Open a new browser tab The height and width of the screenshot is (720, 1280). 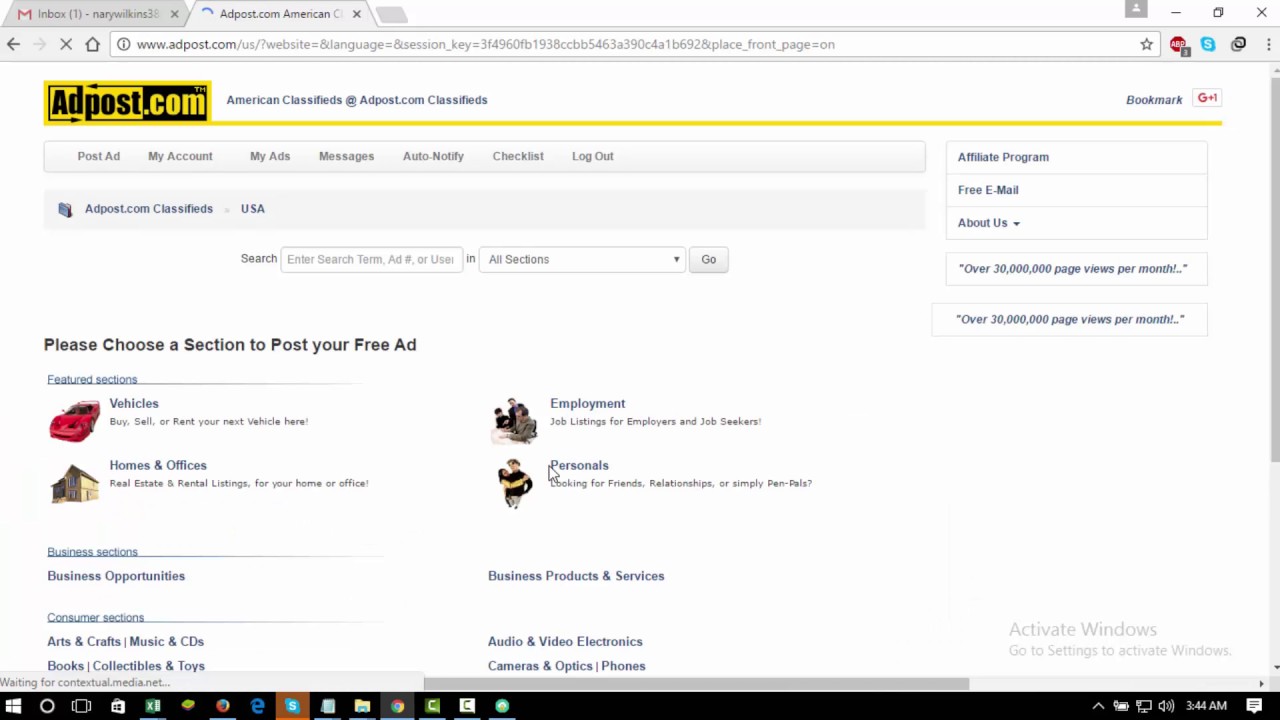(x=392, y=14)
